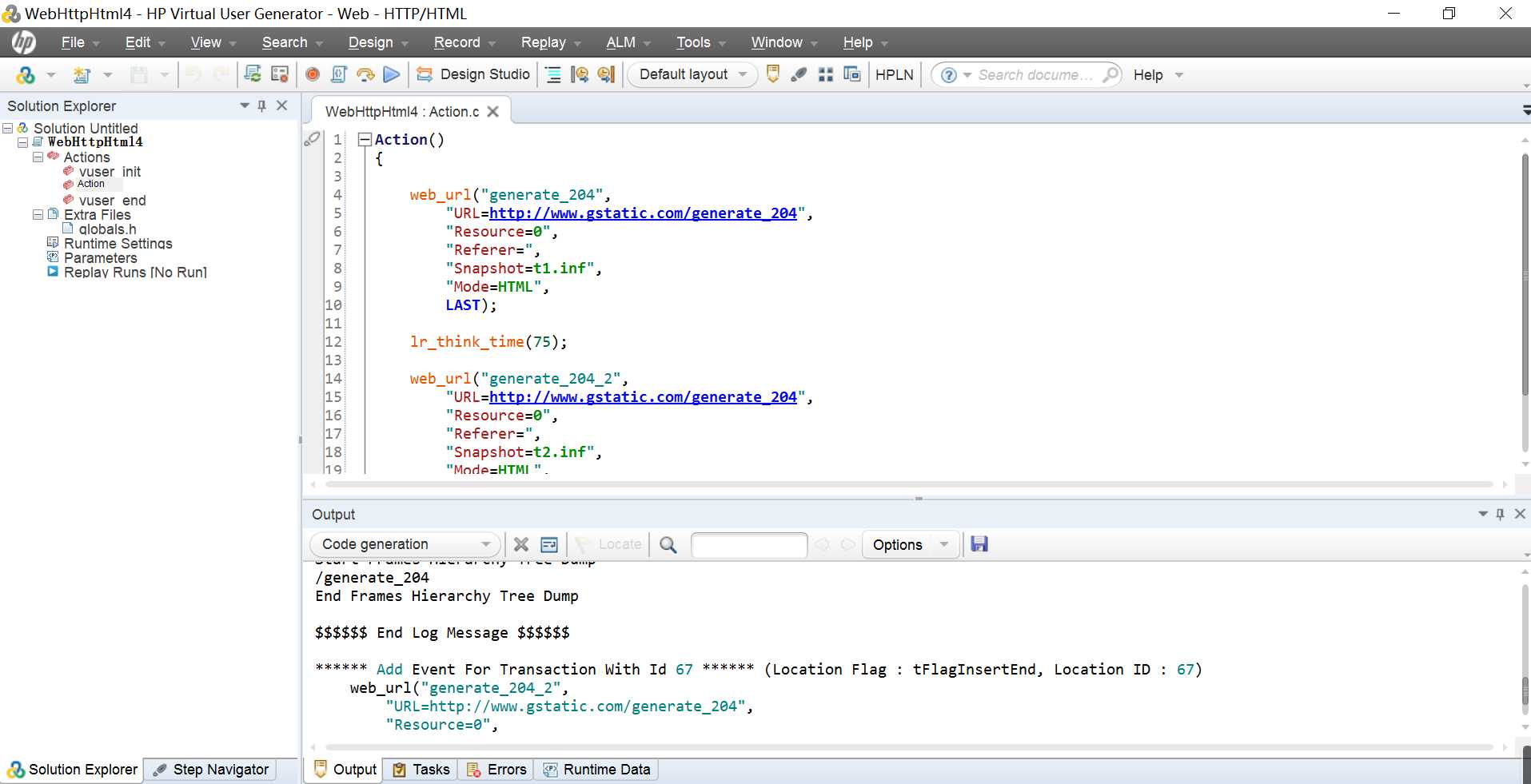Toggle word wrap icon in Output pane
This screenshot has width=1531, height=784.
pos(549,544)
